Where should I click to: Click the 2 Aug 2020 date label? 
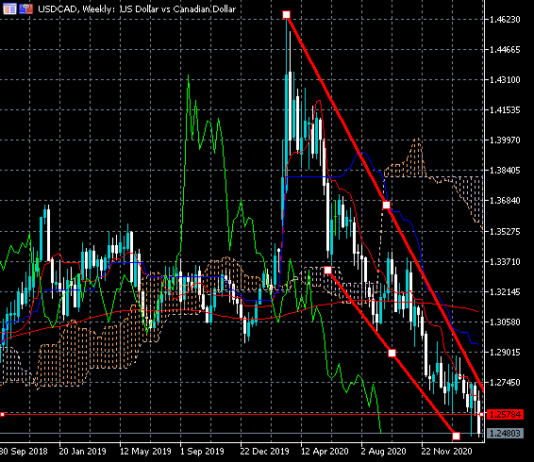pyautogui.click(x=383, y=451)
